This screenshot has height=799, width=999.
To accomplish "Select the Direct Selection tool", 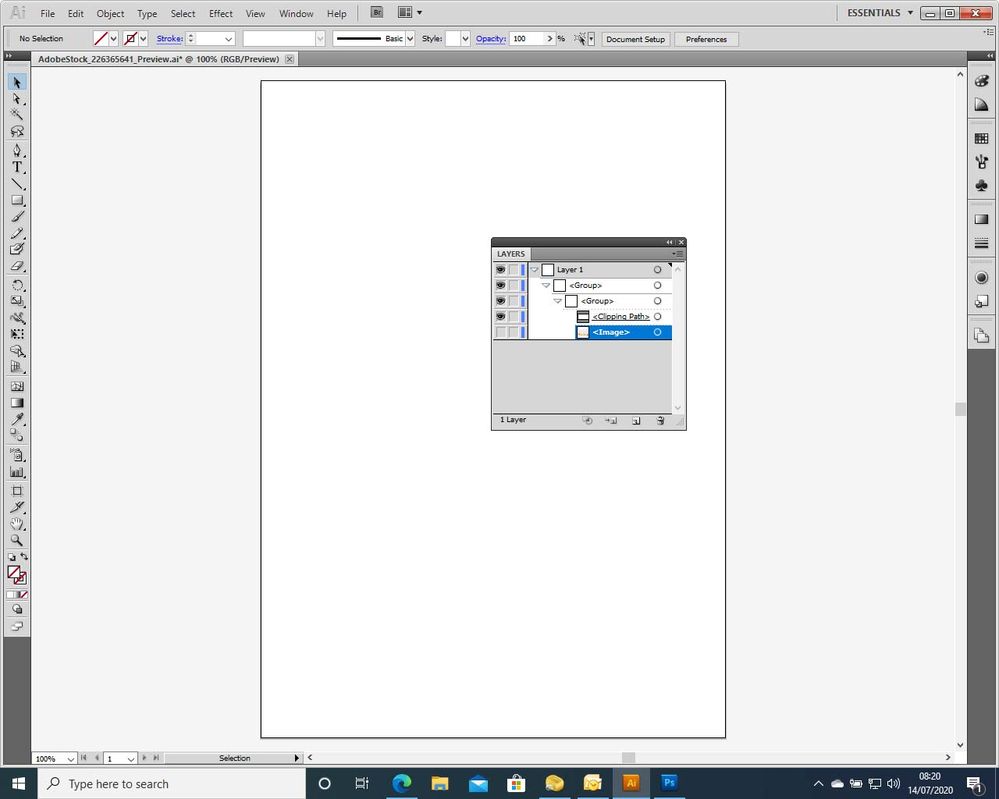I will (x=16, y=98).
